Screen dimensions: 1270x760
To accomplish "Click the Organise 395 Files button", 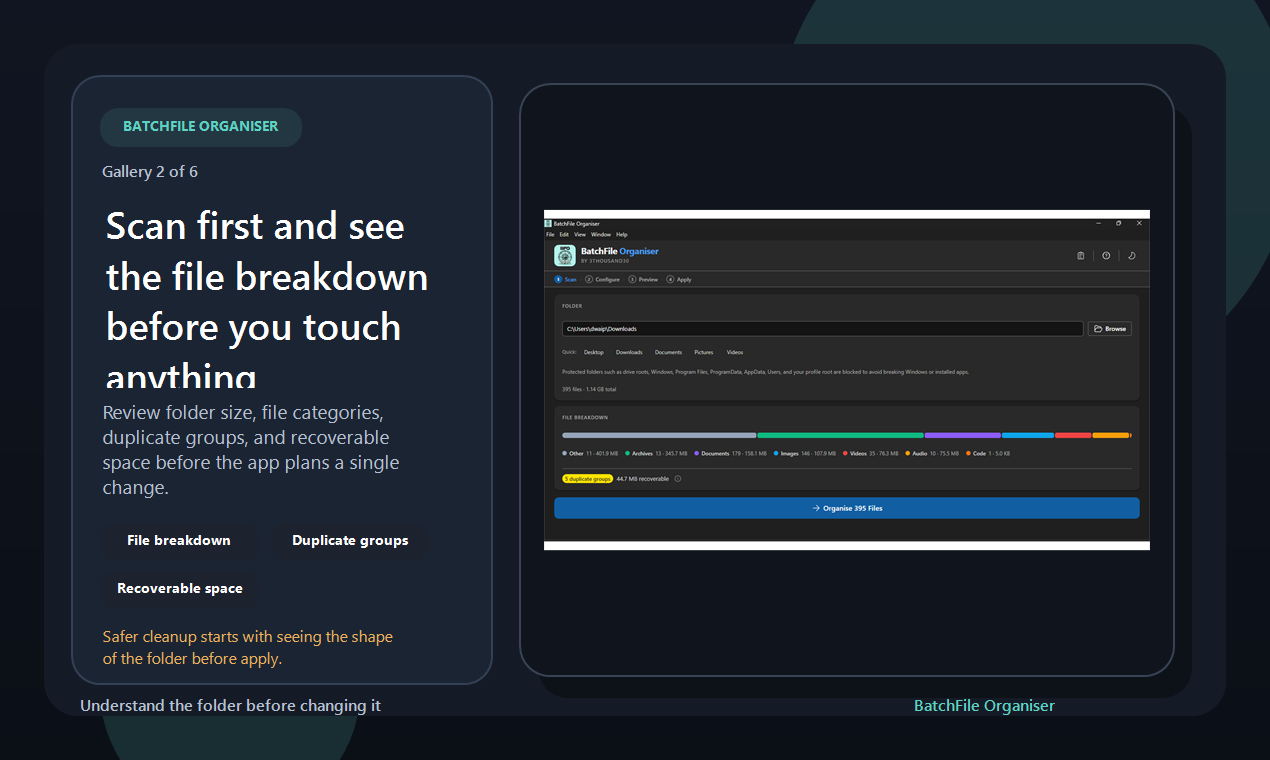I will 846,508.
